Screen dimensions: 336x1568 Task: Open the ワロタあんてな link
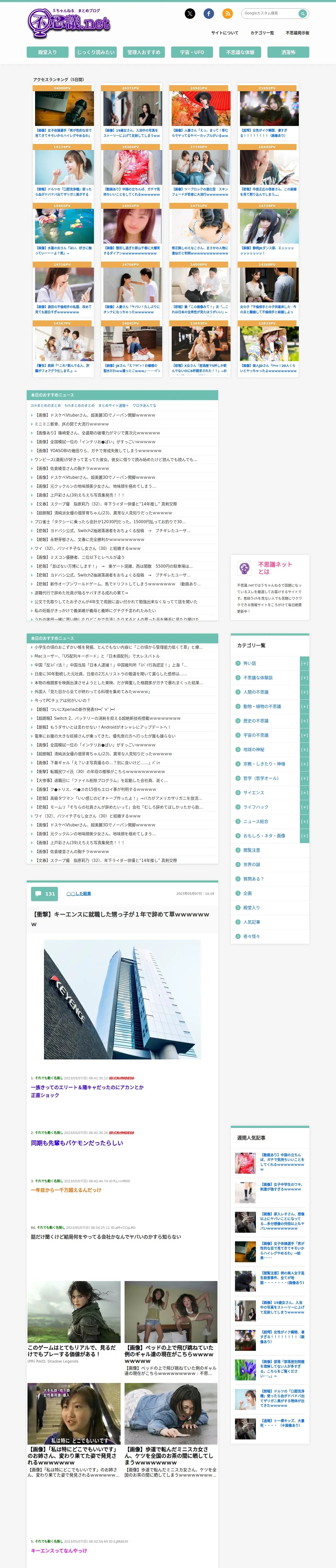[x=144, y=405]
